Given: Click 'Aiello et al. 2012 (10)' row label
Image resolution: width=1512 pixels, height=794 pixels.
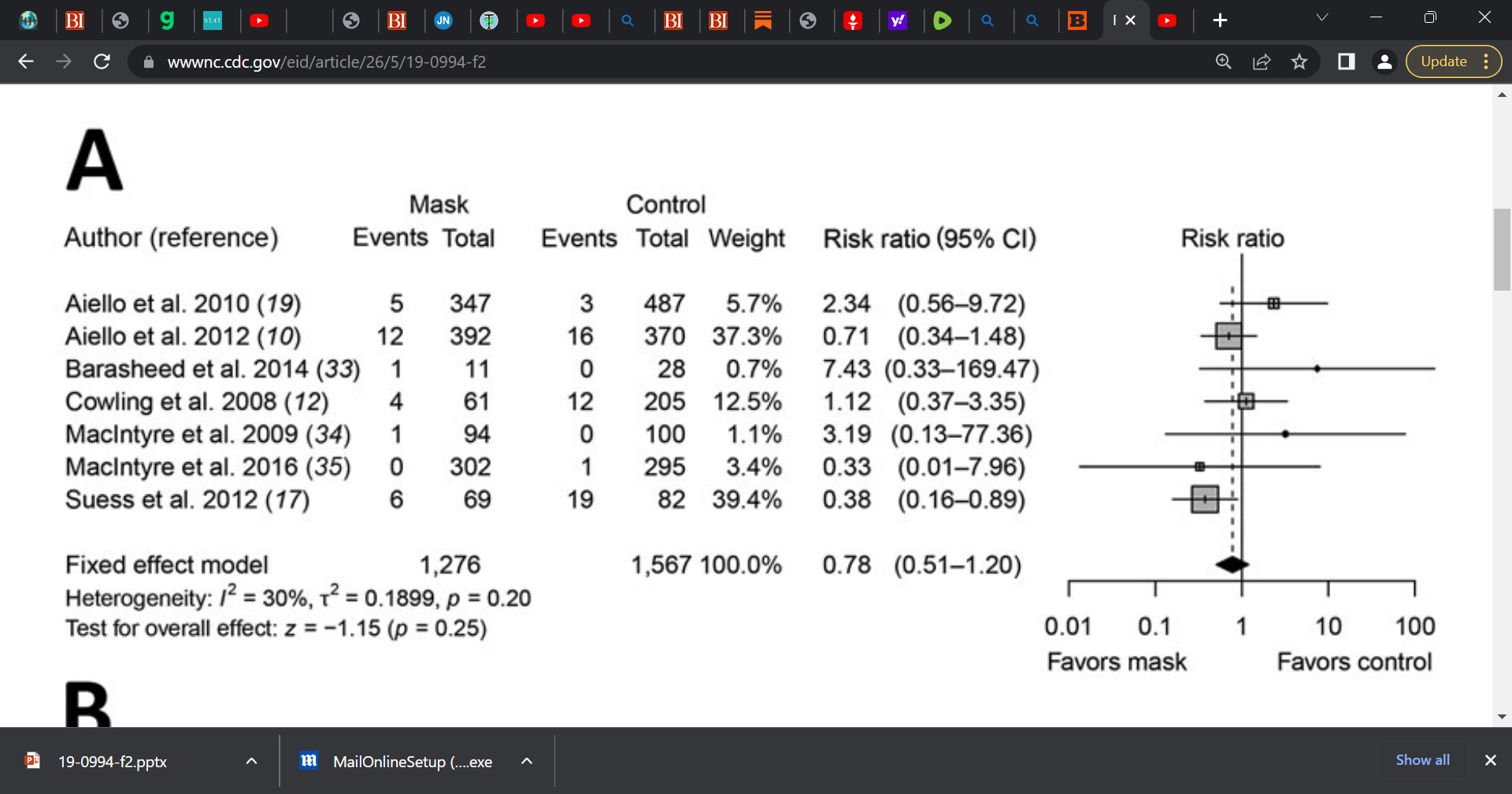Looking at the screenshot, I should click(183, 336).
